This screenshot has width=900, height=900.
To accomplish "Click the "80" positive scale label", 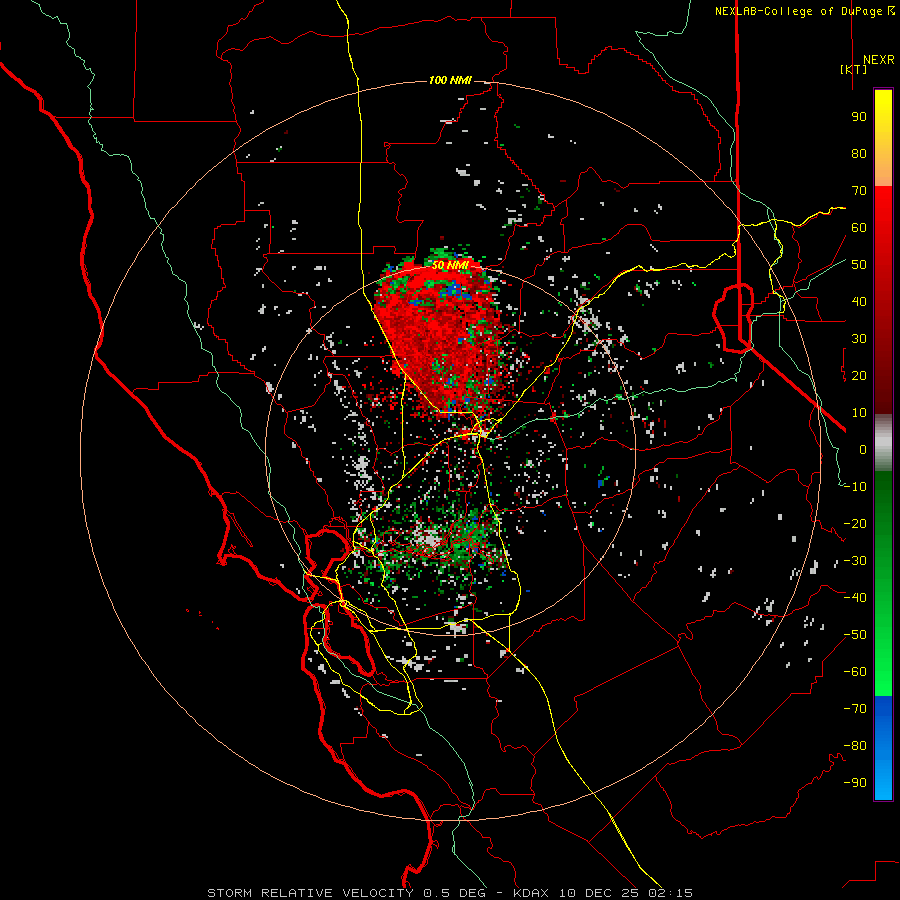I will [859, 154].
